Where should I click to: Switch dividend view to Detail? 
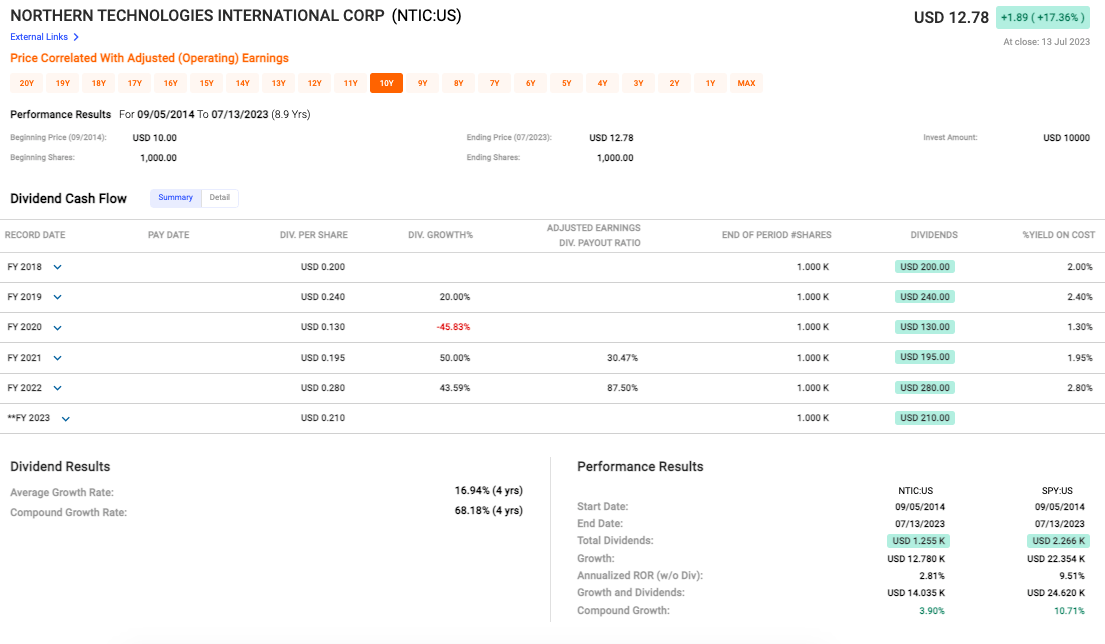(220, 198)
